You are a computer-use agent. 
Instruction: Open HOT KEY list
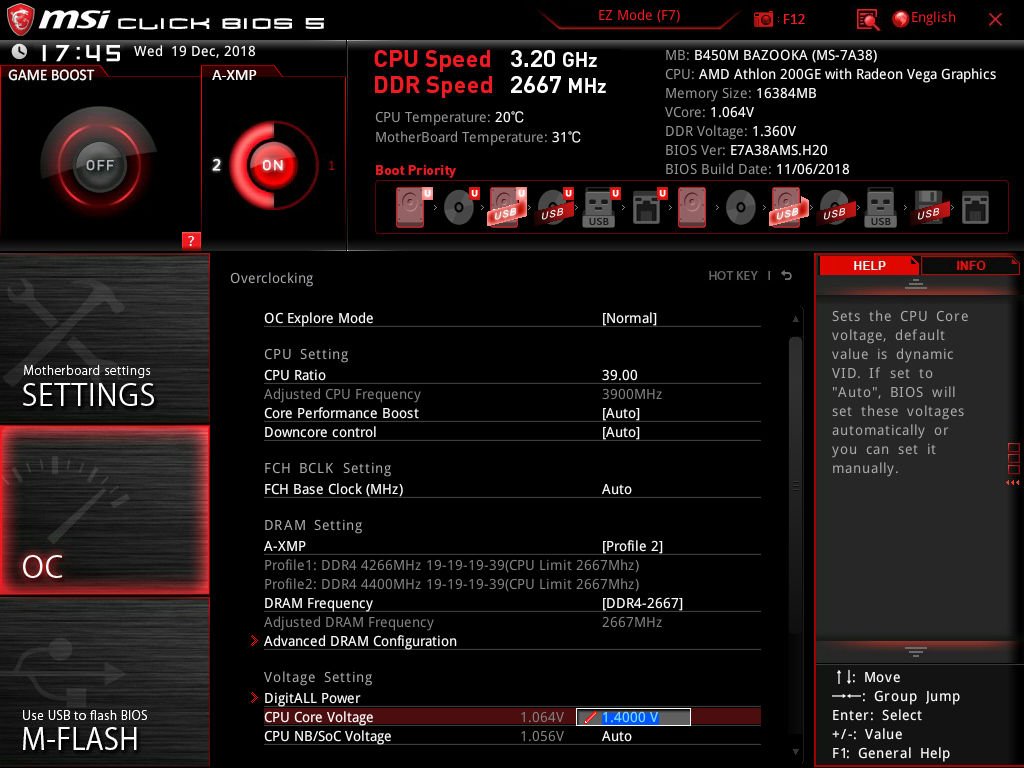[x=733, y=276]
